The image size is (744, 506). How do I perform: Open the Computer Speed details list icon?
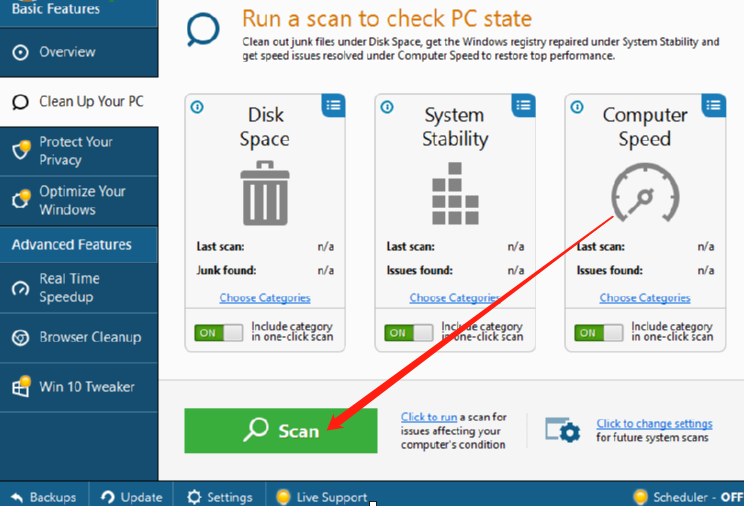pyautogui.click(x=713, y=105)
